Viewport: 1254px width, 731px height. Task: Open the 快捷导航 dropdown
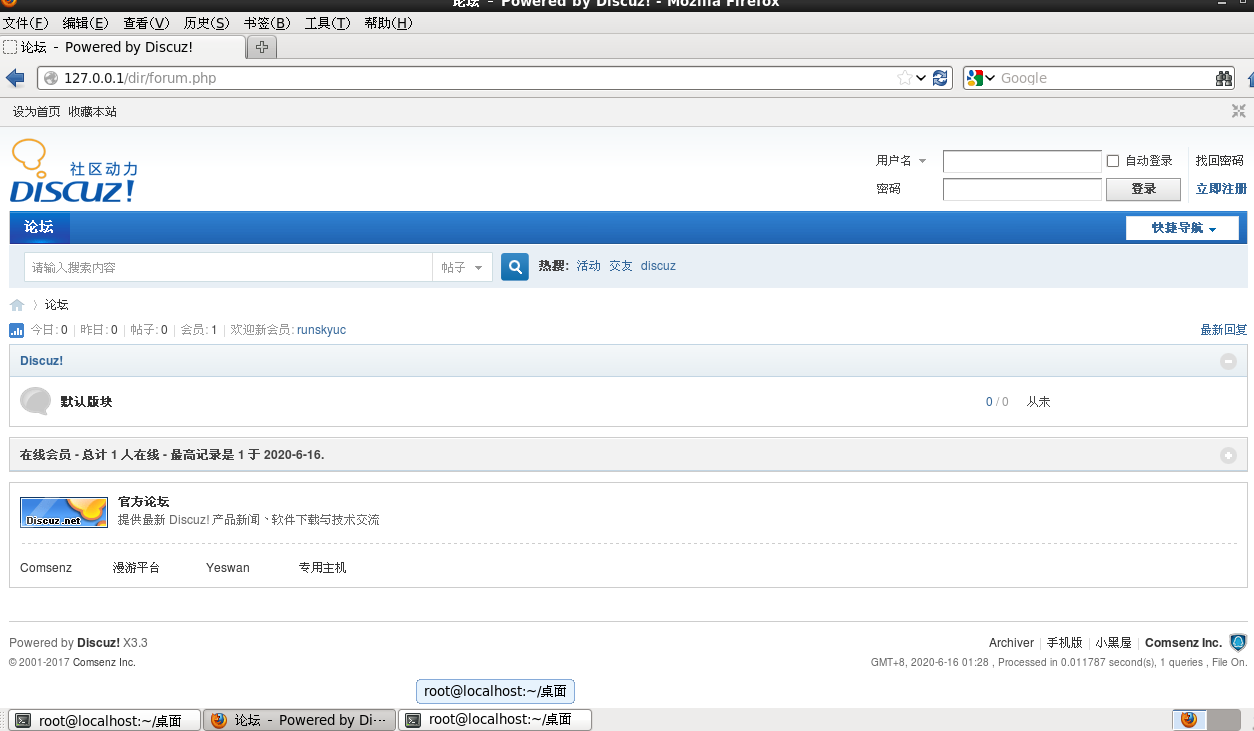point(1182,228)
